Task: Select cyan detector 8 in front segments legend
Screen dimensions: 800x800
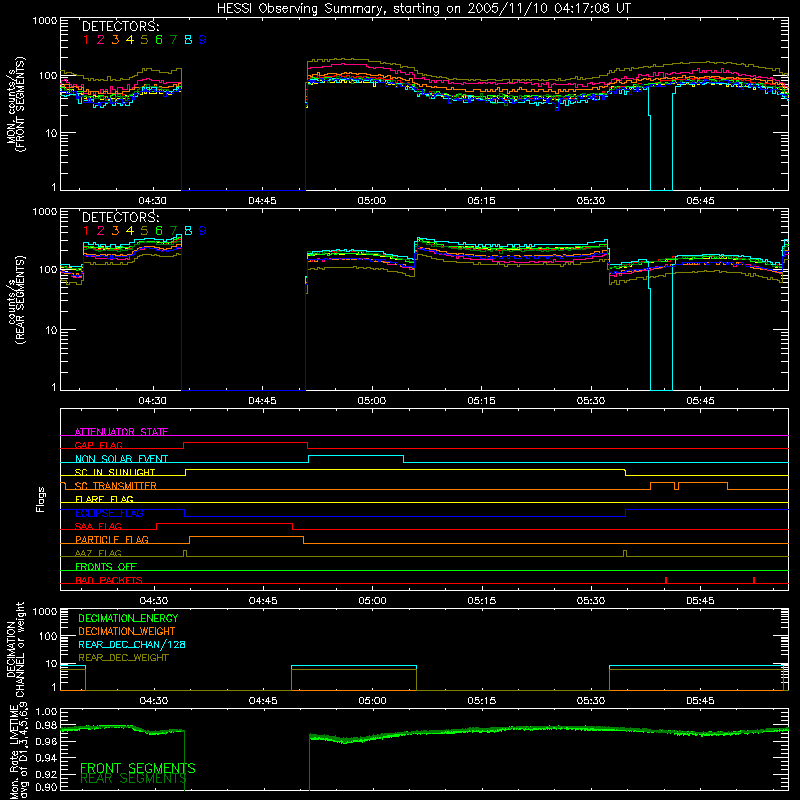Action: click(x=188, y=40)
